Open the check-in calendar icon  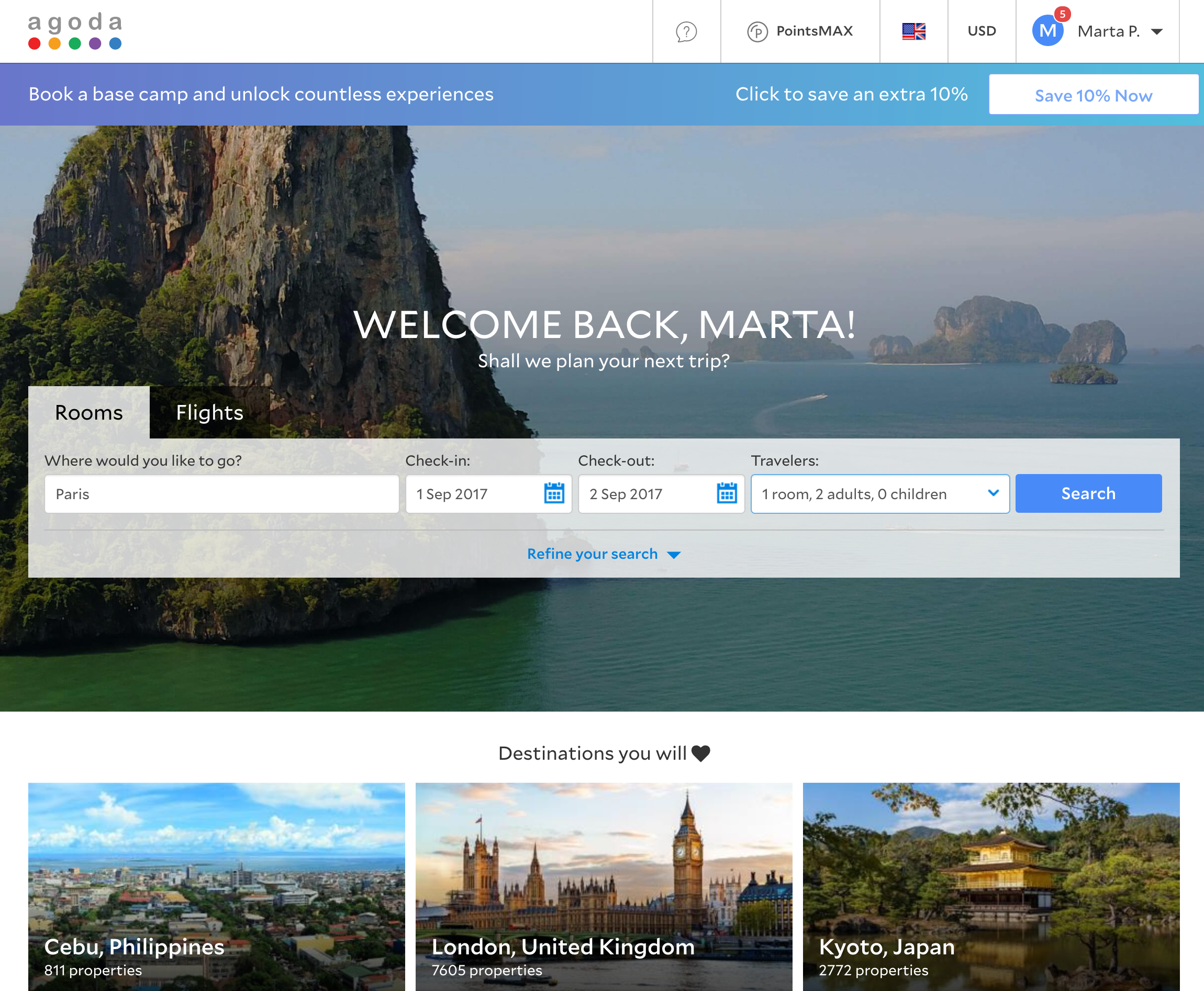(554, 493)
